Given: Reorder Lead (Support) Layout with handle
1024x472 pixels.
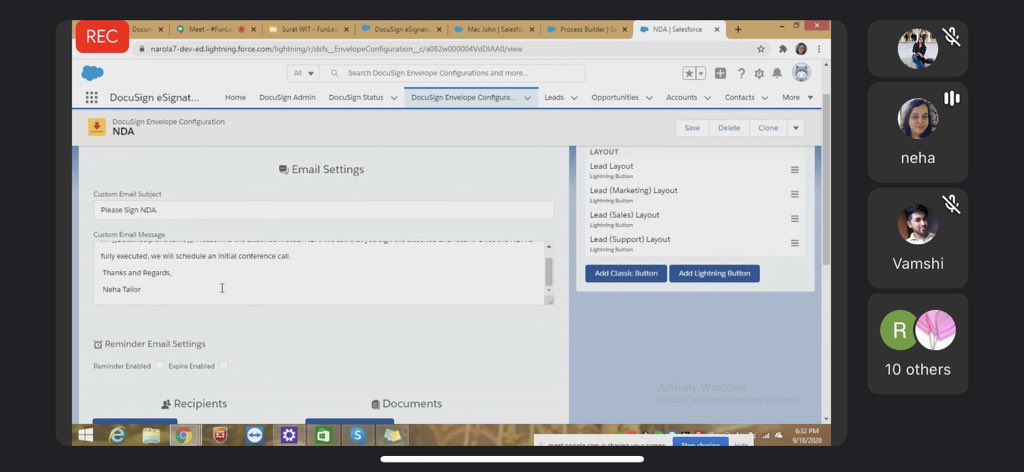Looking at the screenshot, I should point(795,243).
